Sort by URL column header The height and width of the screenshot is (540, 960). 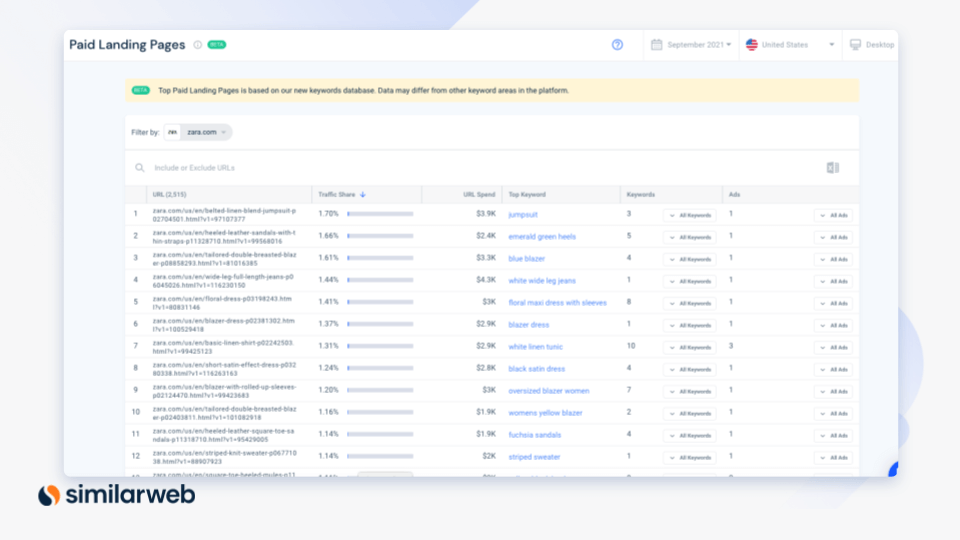point(169,195)
